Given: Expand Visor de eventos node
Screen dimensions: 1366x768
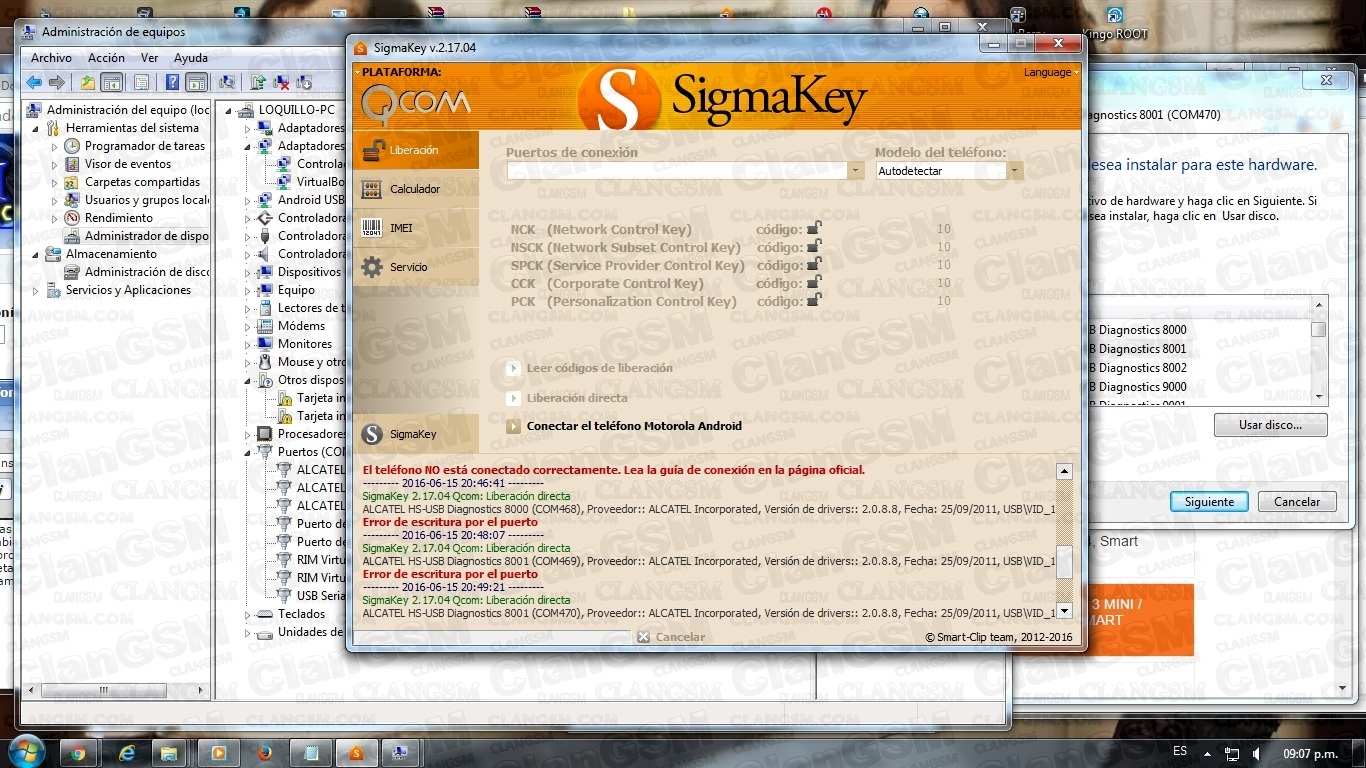Looking at the screenshot, I should [55, 164].
